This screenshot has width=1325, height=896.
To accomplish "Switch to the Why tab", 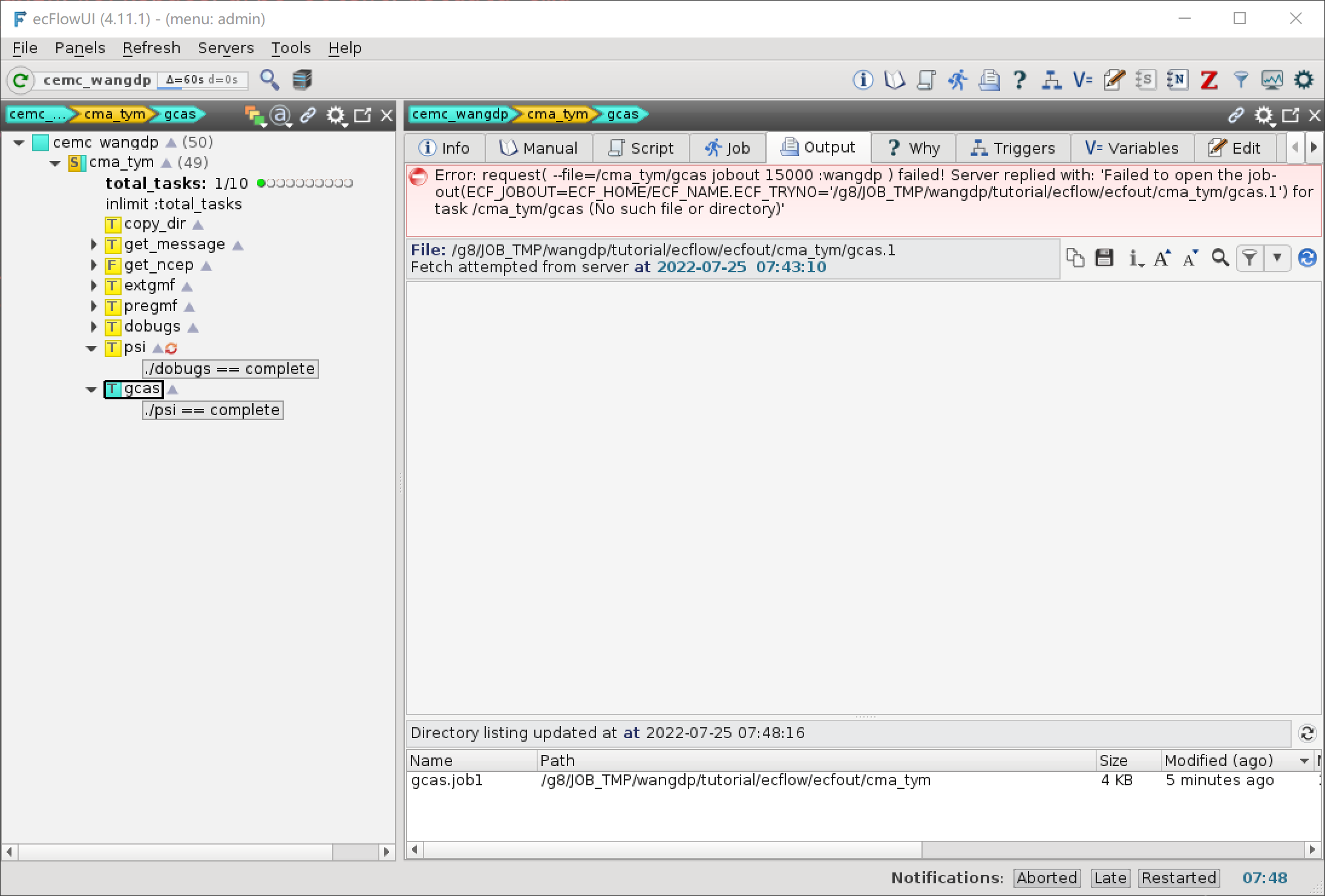I will pyautogui.click(x=914, y=148).
